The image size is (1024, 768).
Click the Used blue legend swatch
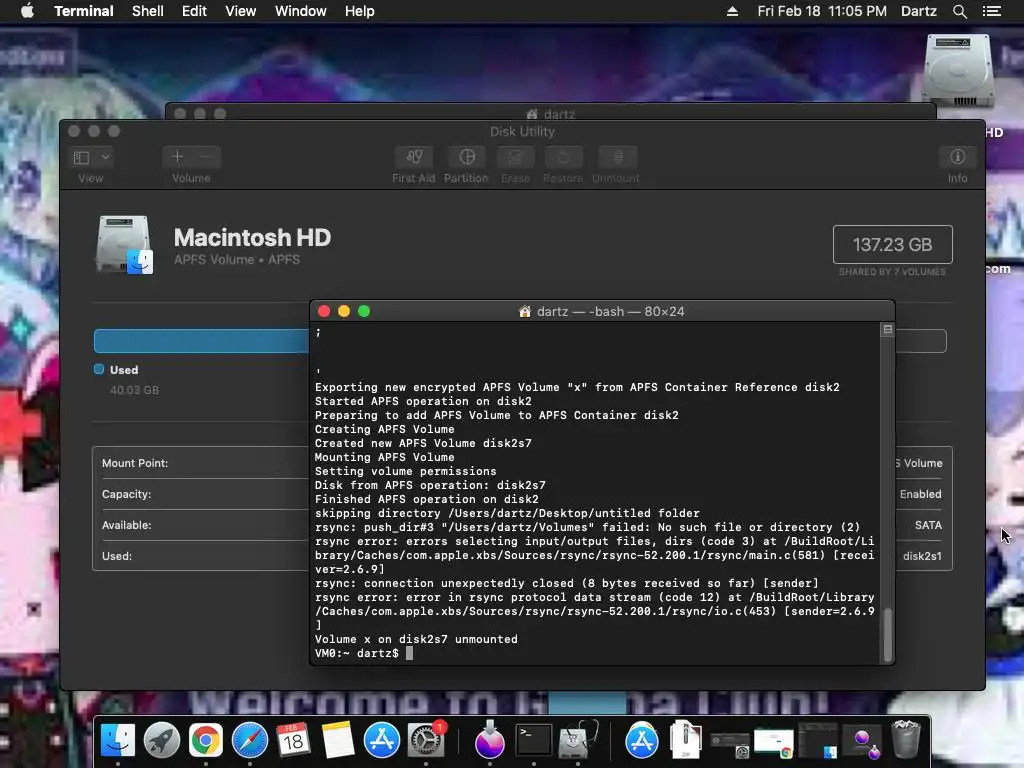tap(99, 369)
